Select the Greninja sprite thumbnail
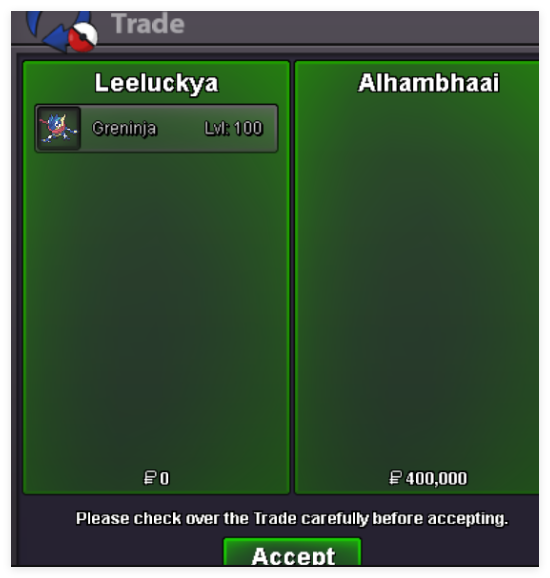 [59, 128]
